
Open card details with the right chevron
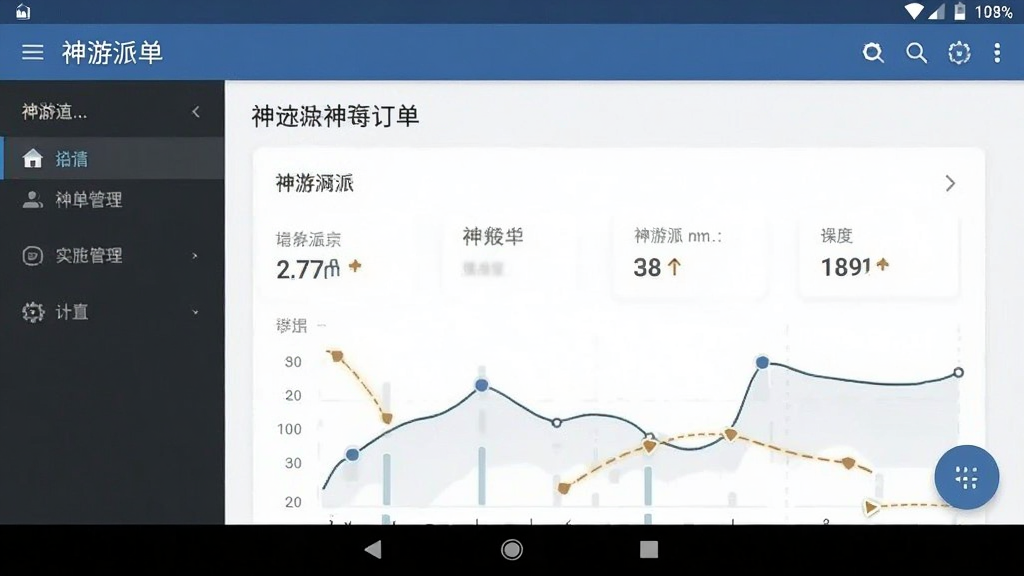click(x=950, y=184)
